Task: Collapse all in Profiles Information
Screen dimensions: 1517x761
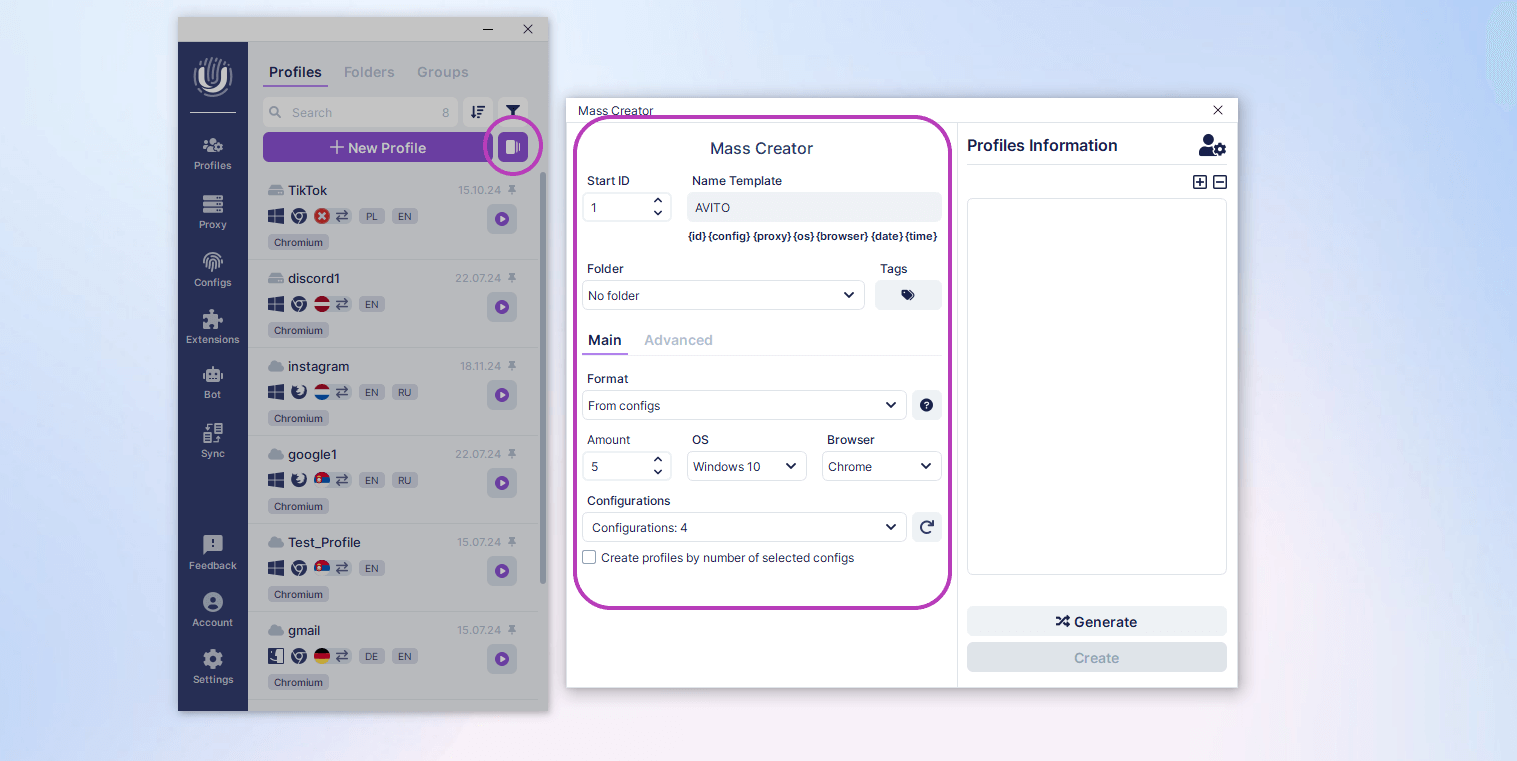Action: tap(1219, 182)
